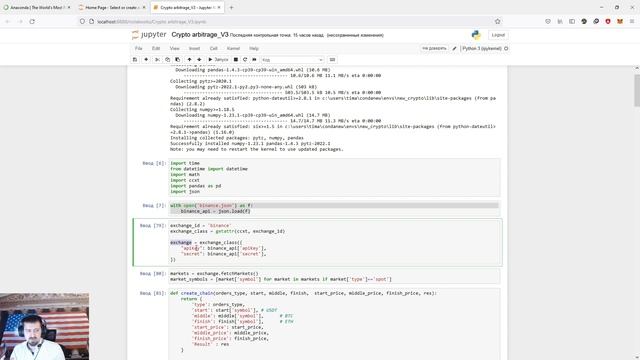Open the Cell menu
Screen dimensions: 640x360
pyautogui.click(x=213, y=48)
